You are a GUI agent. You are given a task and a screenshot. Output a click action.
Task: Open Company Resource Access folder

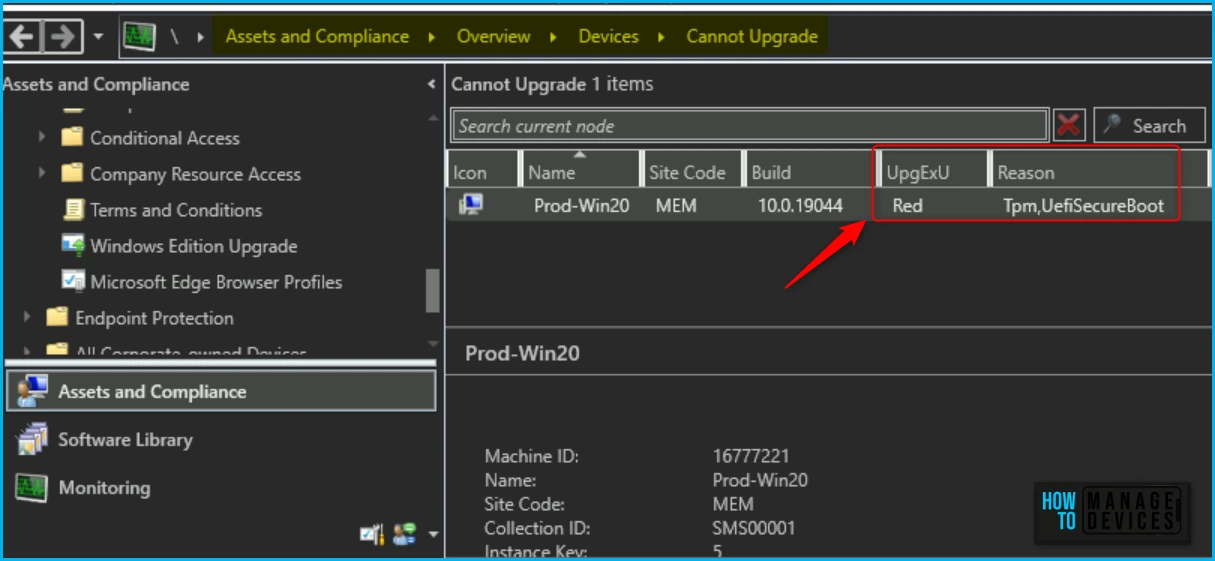(195, 174)
